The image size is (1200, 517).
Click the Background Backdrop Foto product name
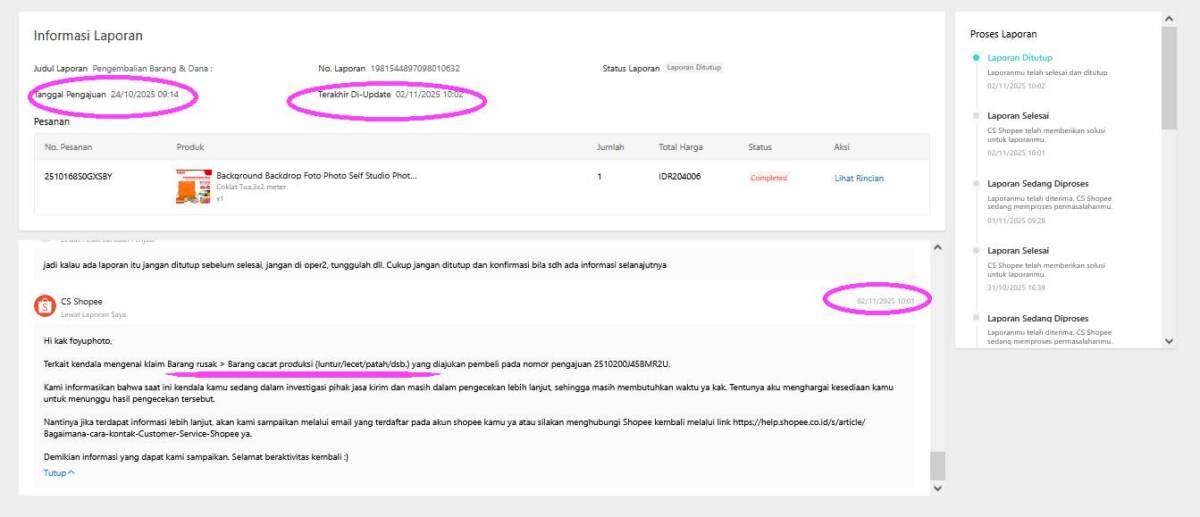(x=316, y=176)
